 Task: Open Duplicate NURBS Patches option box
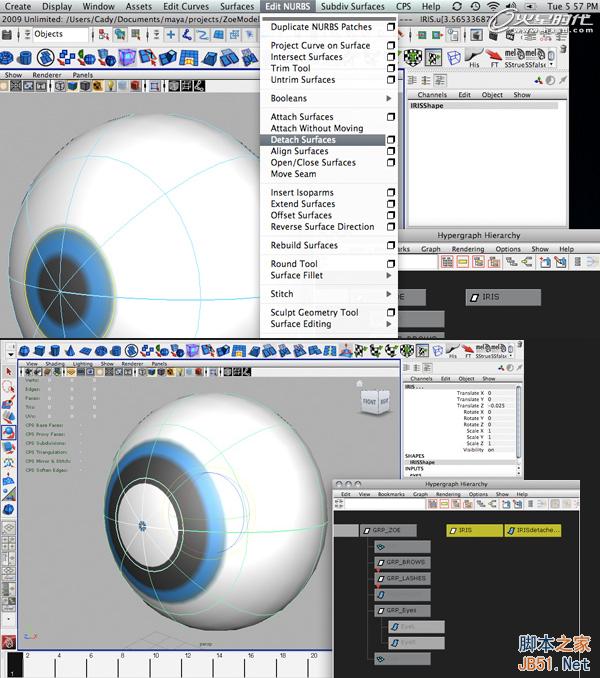[391, 27]
